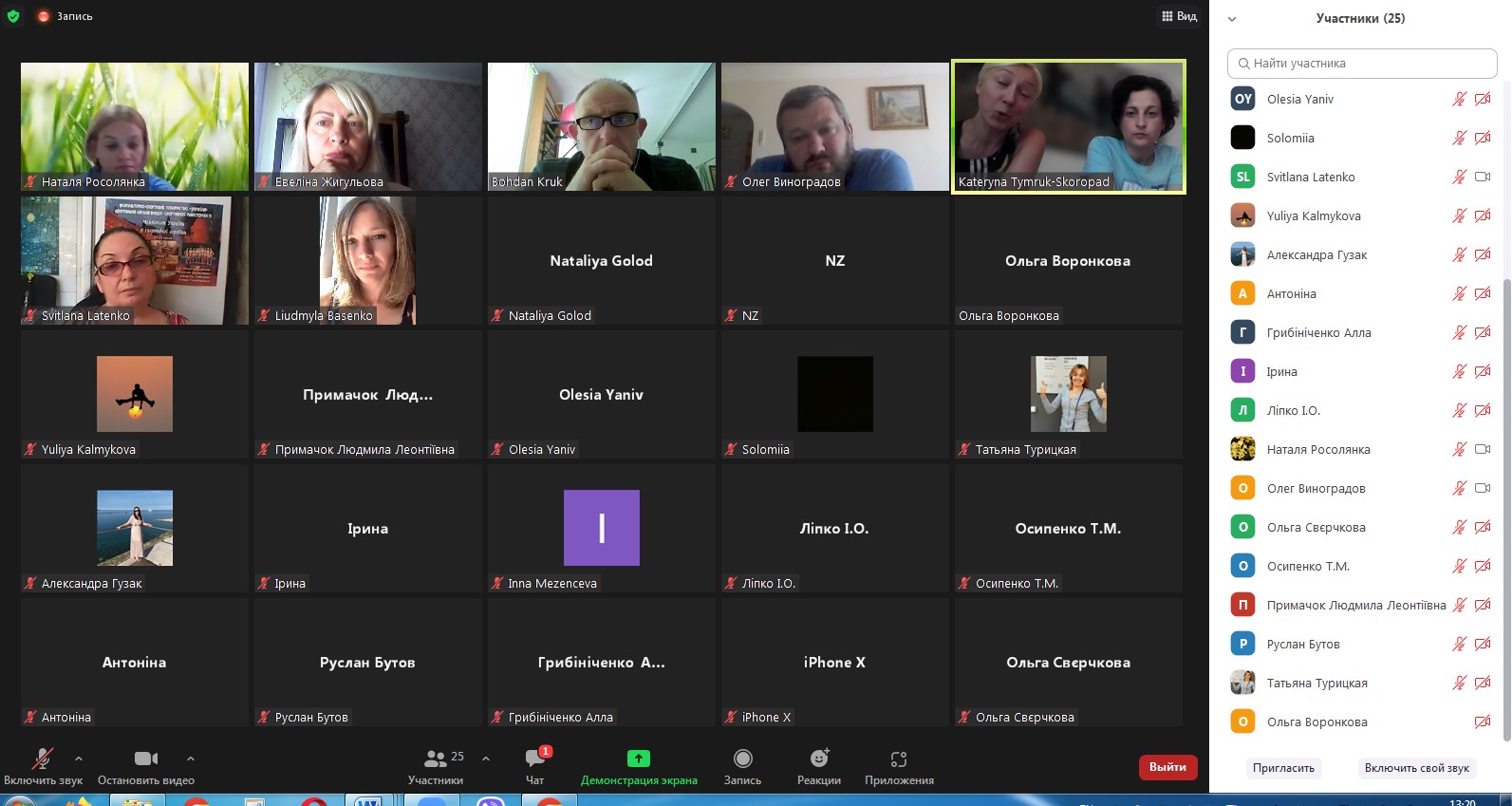This screenshot has width=1512, height=806.
Task: Click the Record (Запись) toolbar icon
Action: click(742, 759)
